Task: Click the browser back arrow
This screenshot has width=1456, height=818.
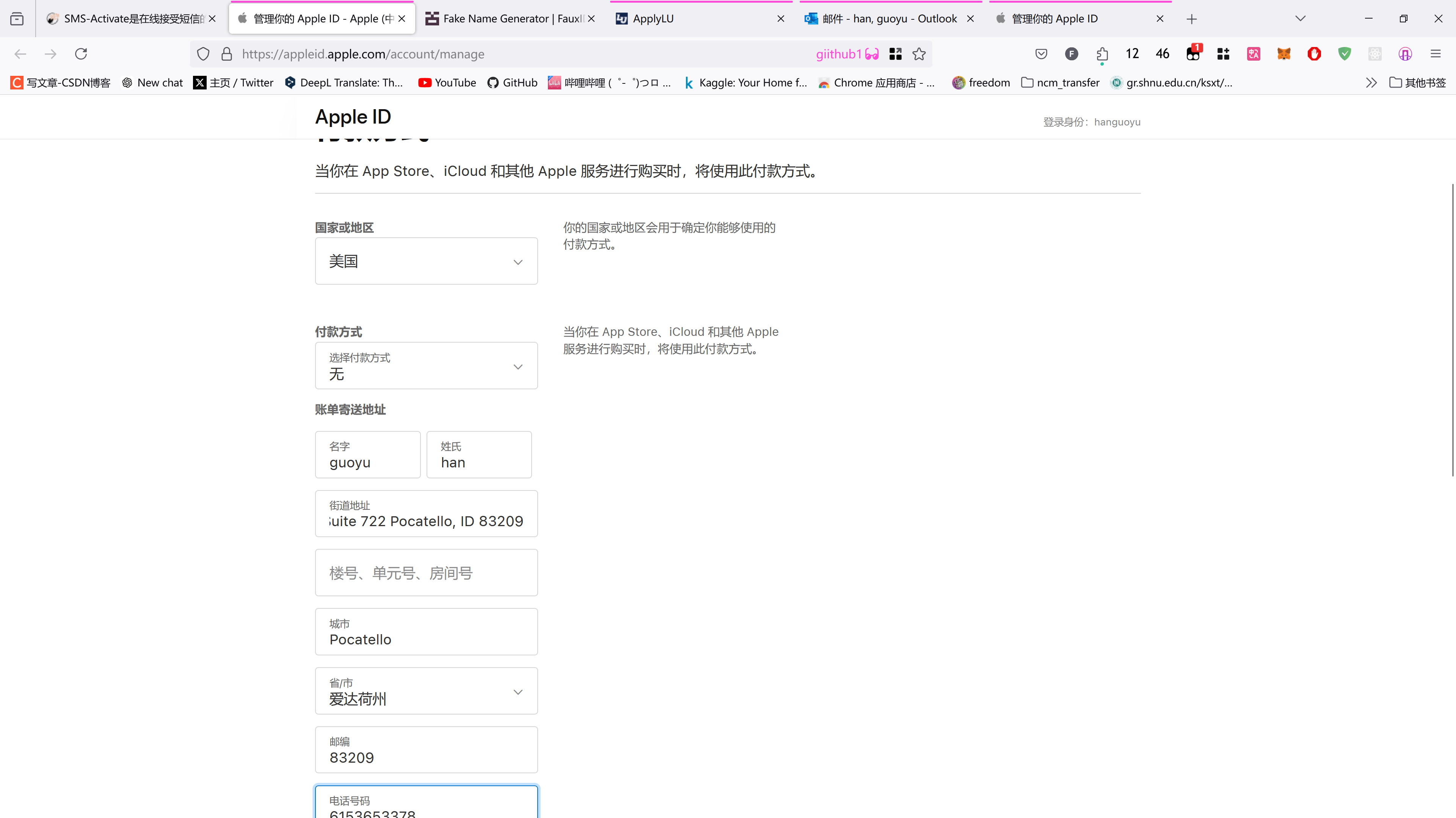Action: click(20, 54)
